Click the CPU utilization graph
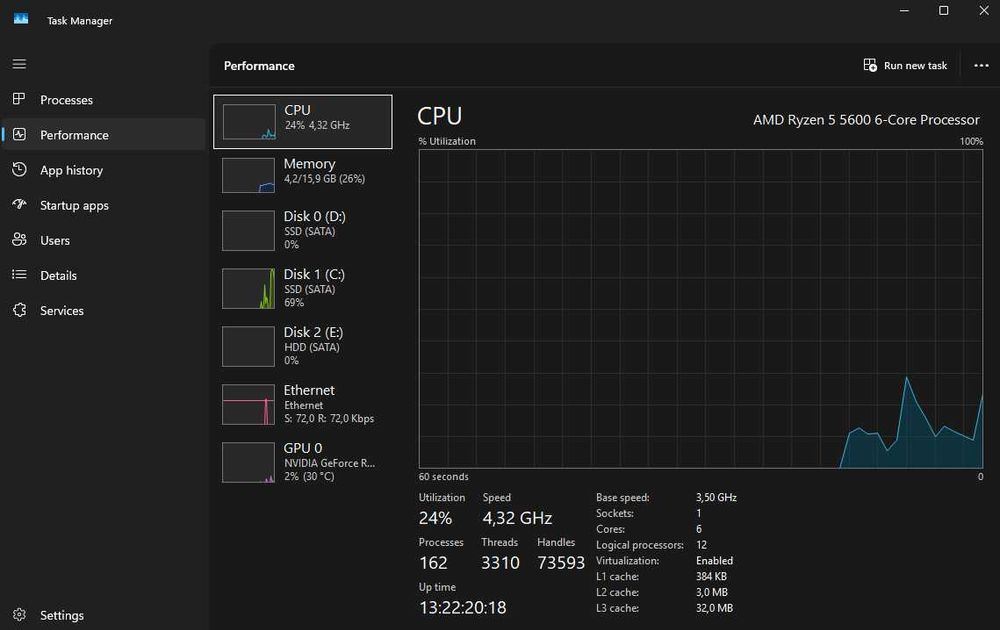Screen dimensions: 1000x630 click(701, 309)
